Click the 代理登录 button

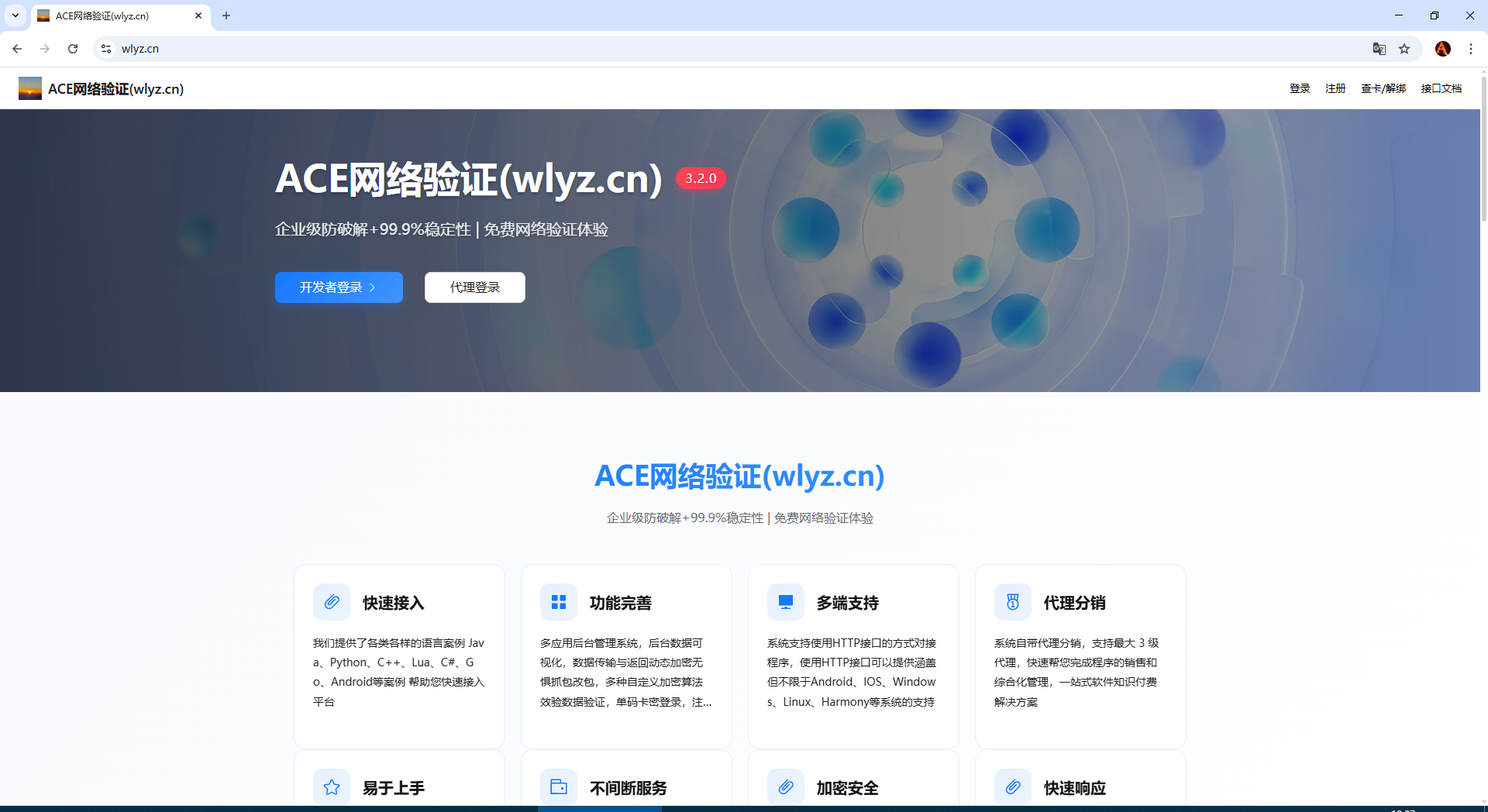[475, 287]
